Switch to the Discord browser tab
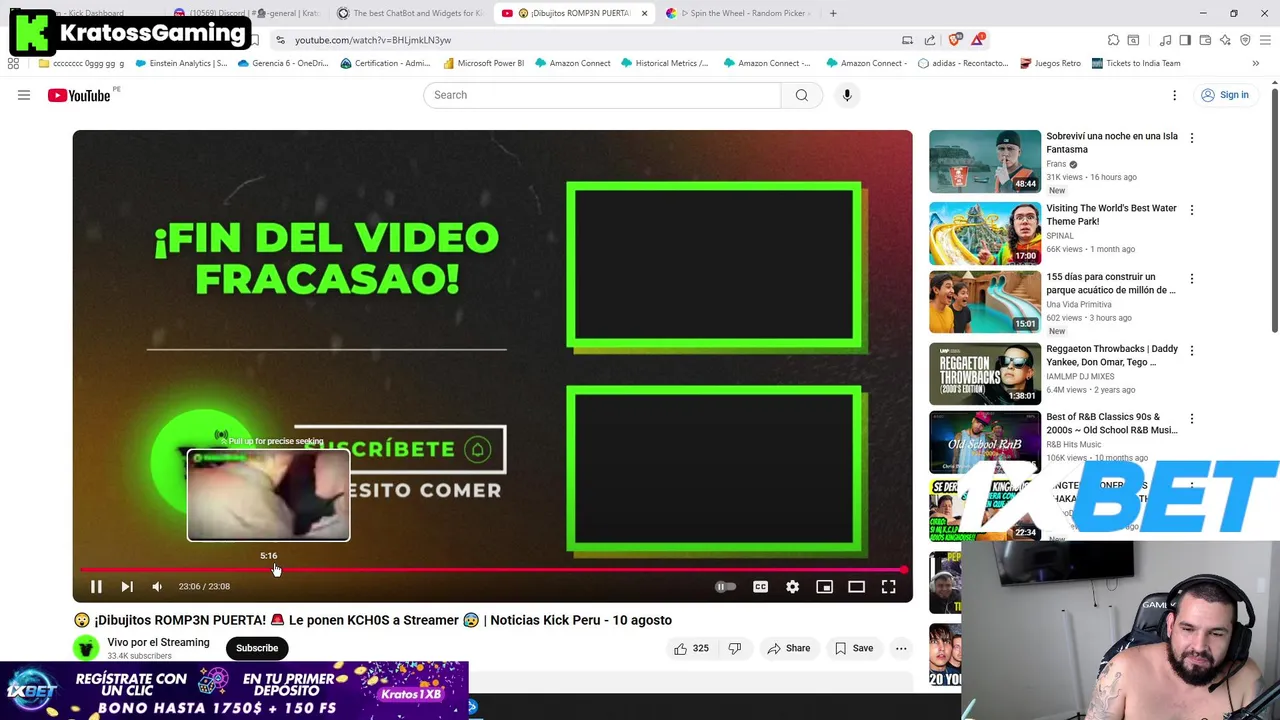 coord(246,13)
